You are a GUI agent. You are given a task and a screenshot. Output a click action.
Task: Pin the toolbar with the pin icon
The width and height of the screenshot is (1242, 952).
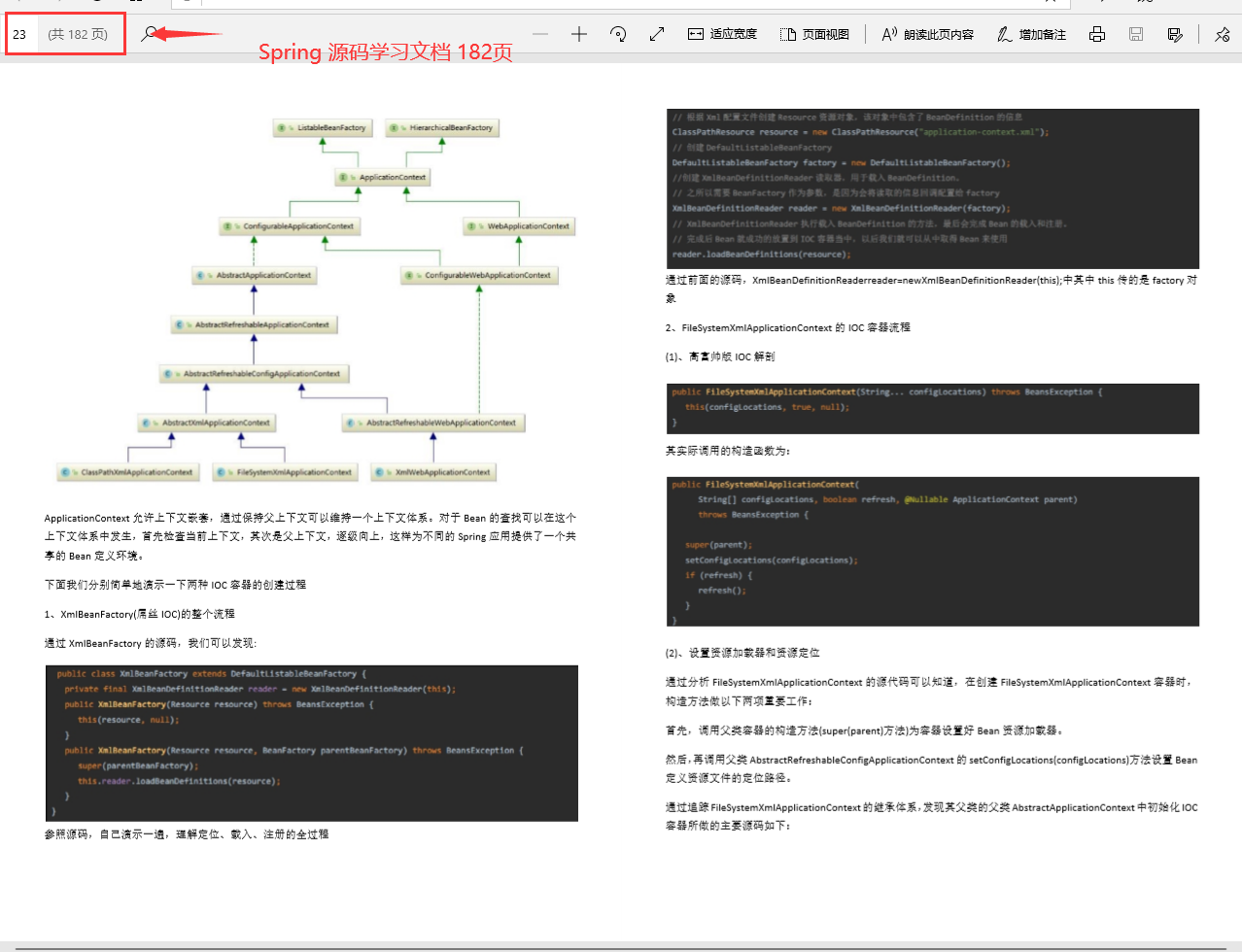pyautogui.click(x=1222, y=34)
